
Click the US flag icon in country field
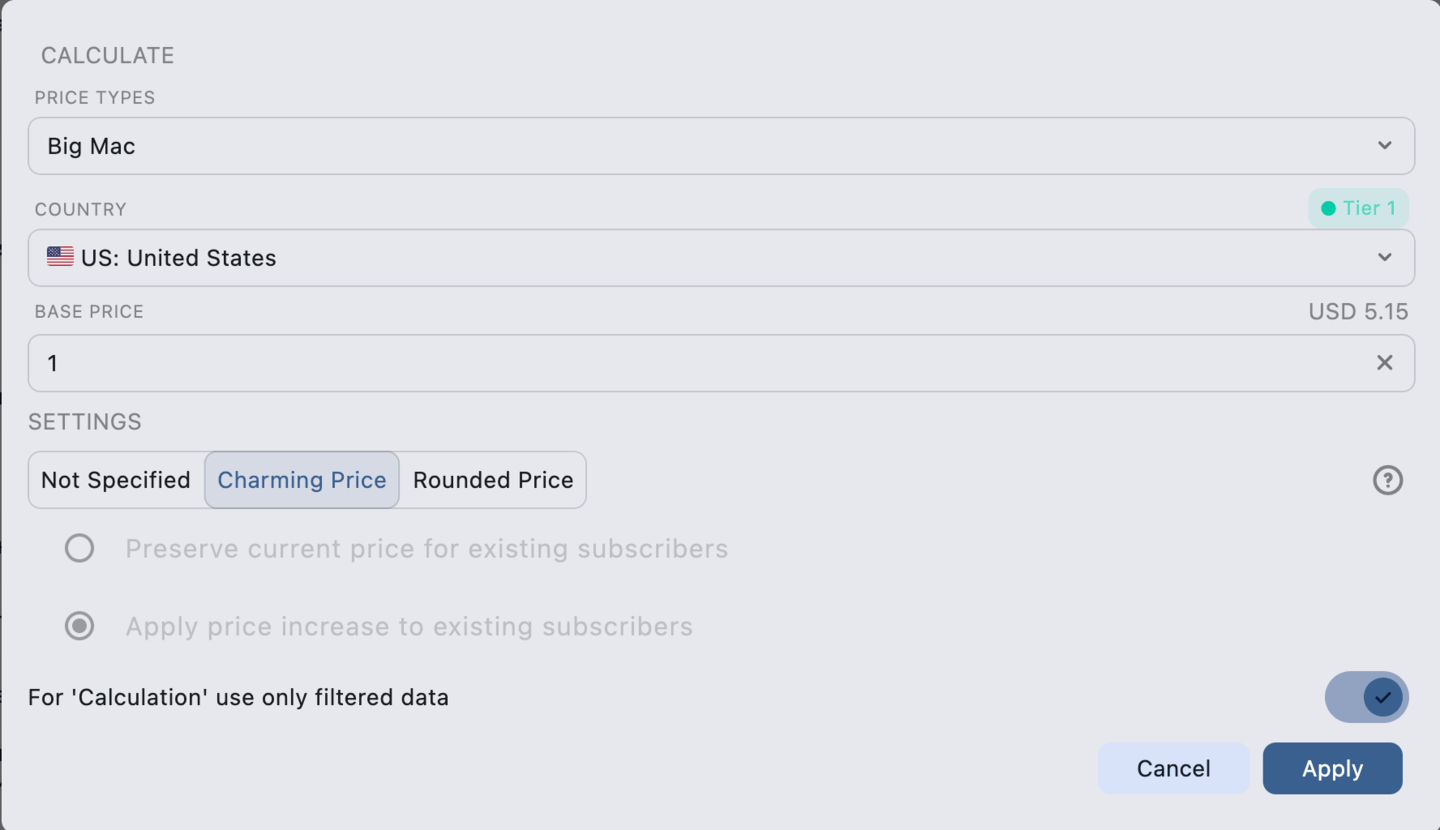59,257
